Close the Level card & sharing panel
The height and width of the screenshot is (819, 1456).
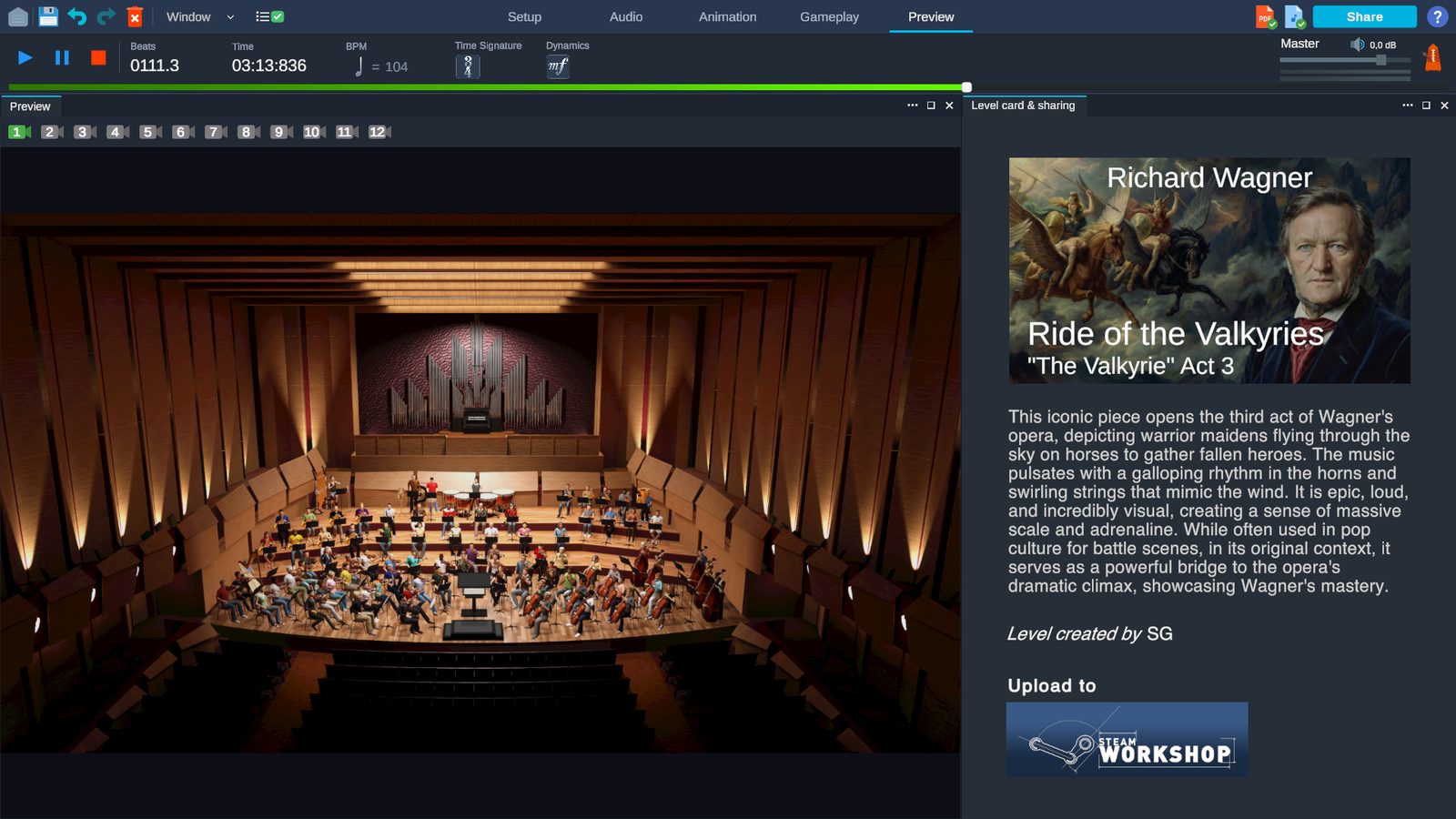(x=1444, y=106)
